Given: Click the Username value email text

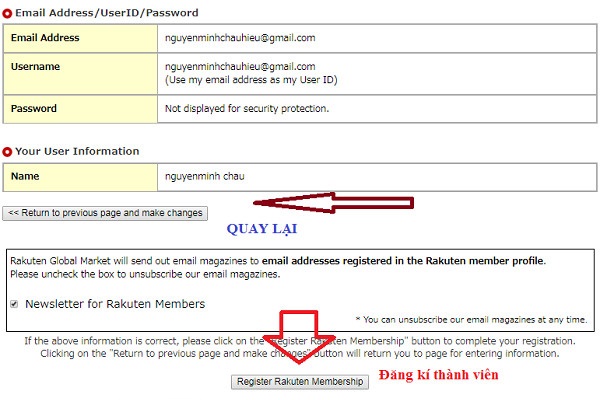Looking at the screenshot, I should 240,67.
